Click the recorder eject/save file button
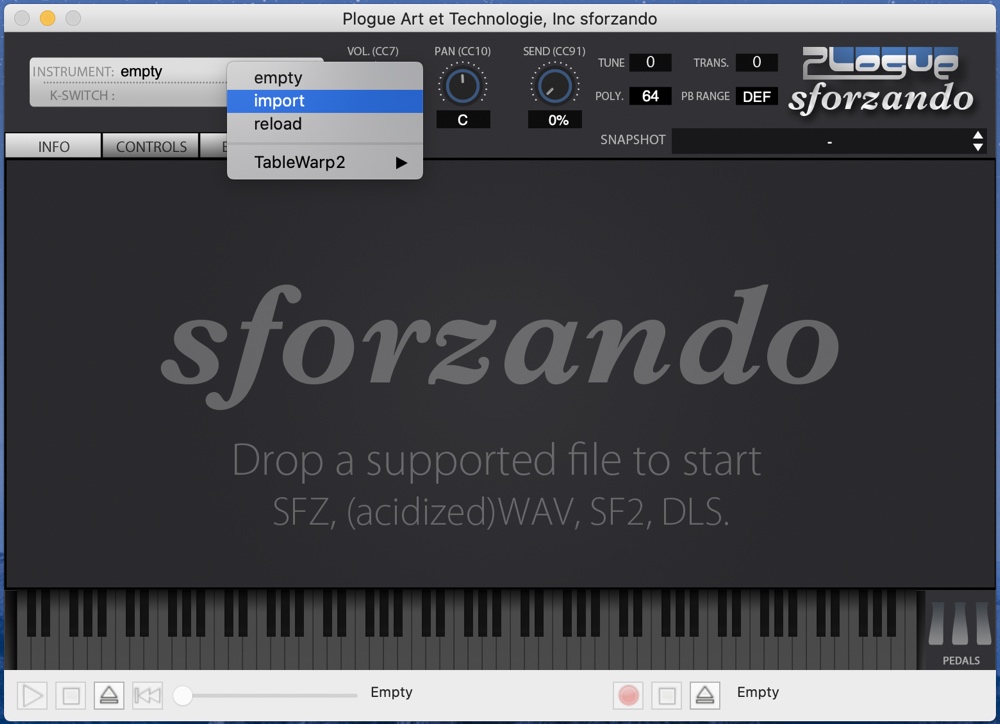1000x724 pixels. 705,695
